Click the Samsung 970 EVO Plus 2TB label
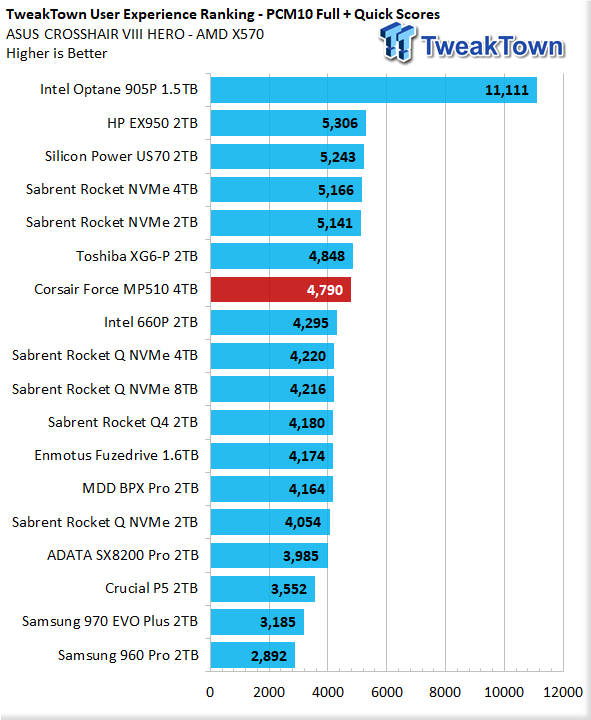591x720 pixels. point(110,621)
